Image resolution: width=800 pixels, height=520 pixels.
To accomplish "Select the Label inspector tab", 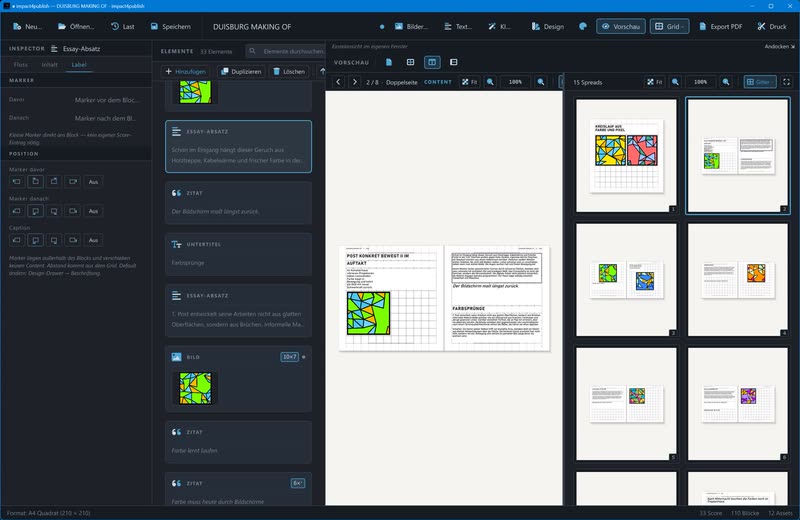I will [x=79, y=65].
